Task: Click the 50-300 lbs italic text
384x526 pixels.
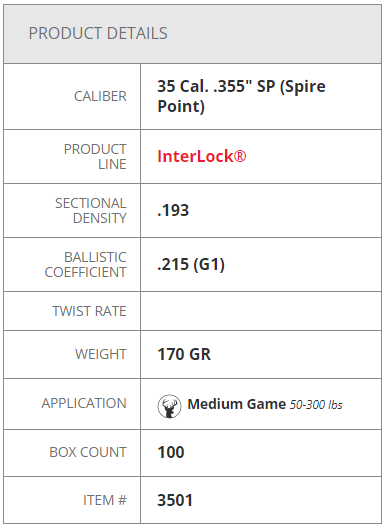Action: [x=316, y=405]
